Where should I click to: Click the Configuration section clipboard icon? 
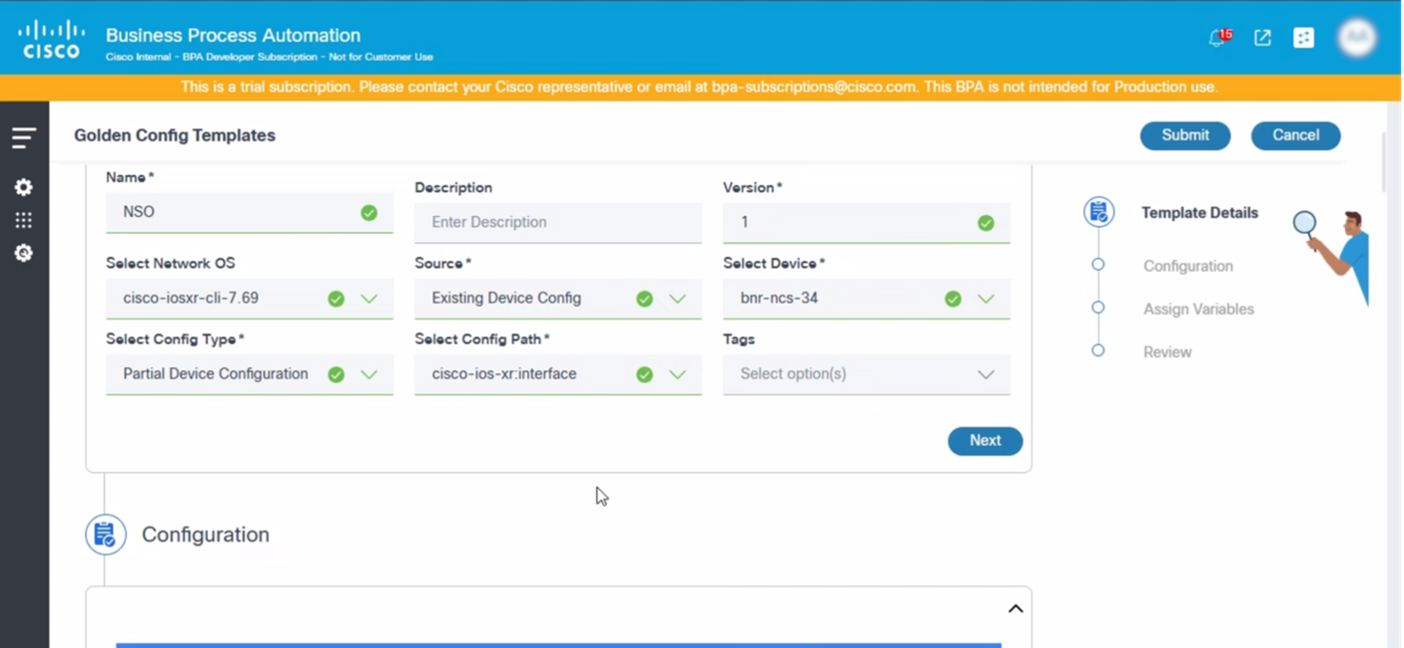coord(105,535)
